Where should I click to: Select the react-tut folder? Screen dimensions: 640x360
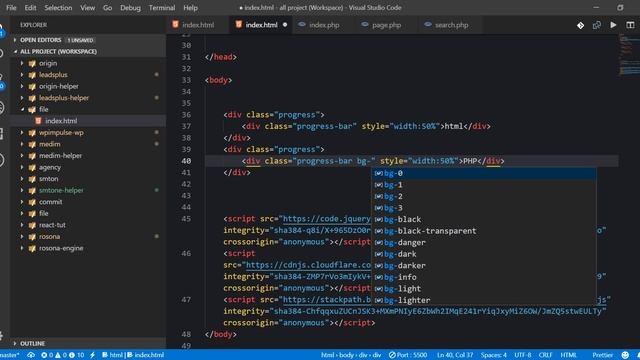[x=88, y=225]
